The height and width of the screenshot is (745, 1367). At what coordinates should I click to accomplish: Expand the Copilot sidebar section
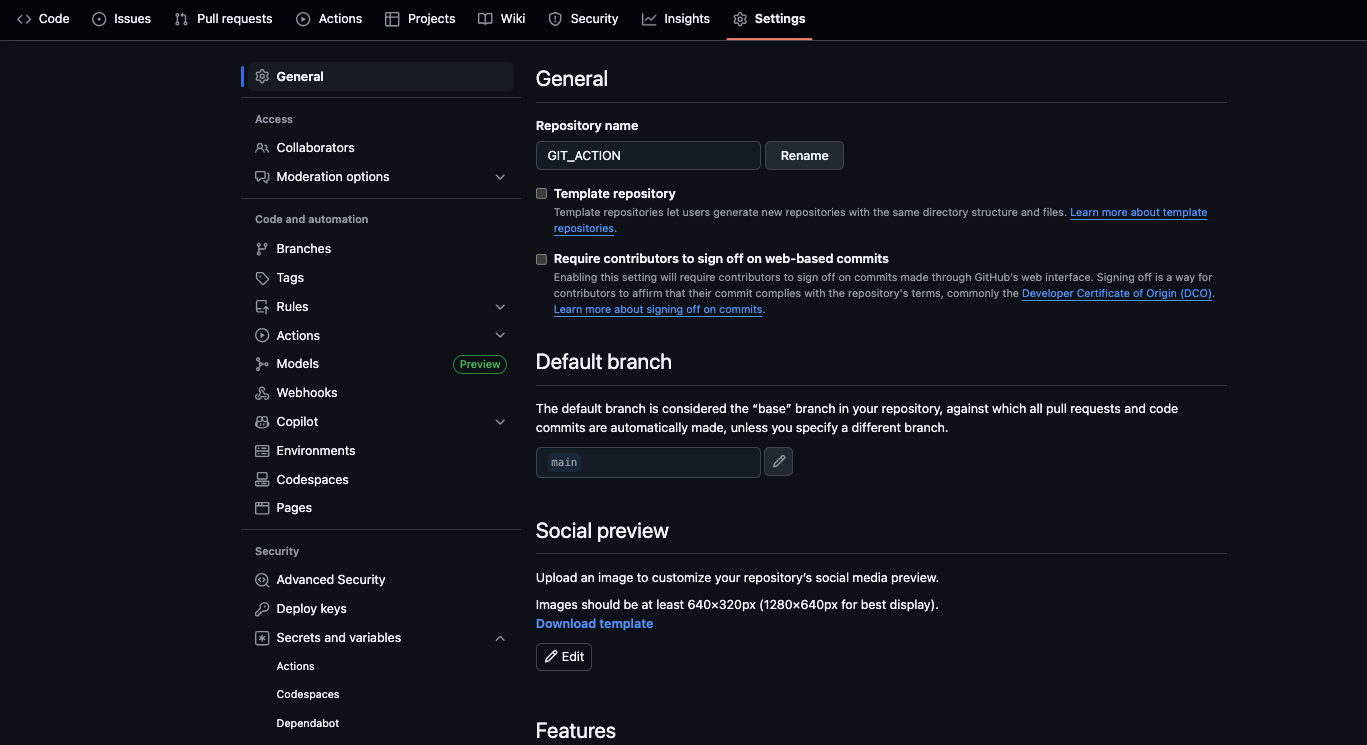pyautogui.click(x=500, y=421)
